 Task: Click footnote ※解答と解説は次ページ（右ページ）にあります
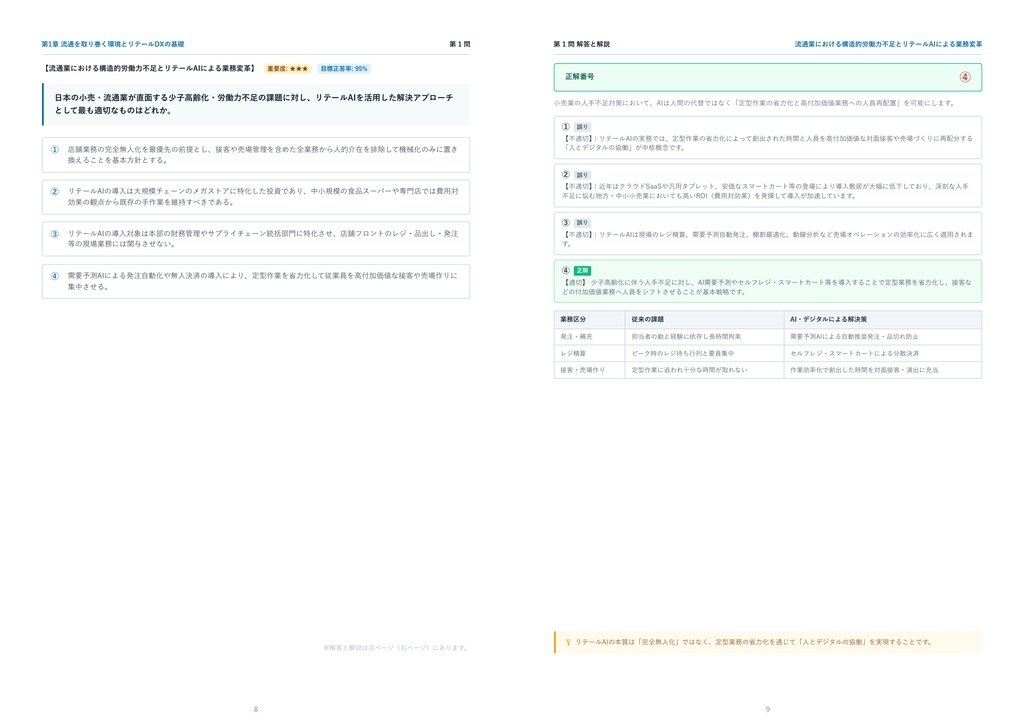(x=396, y=648)
